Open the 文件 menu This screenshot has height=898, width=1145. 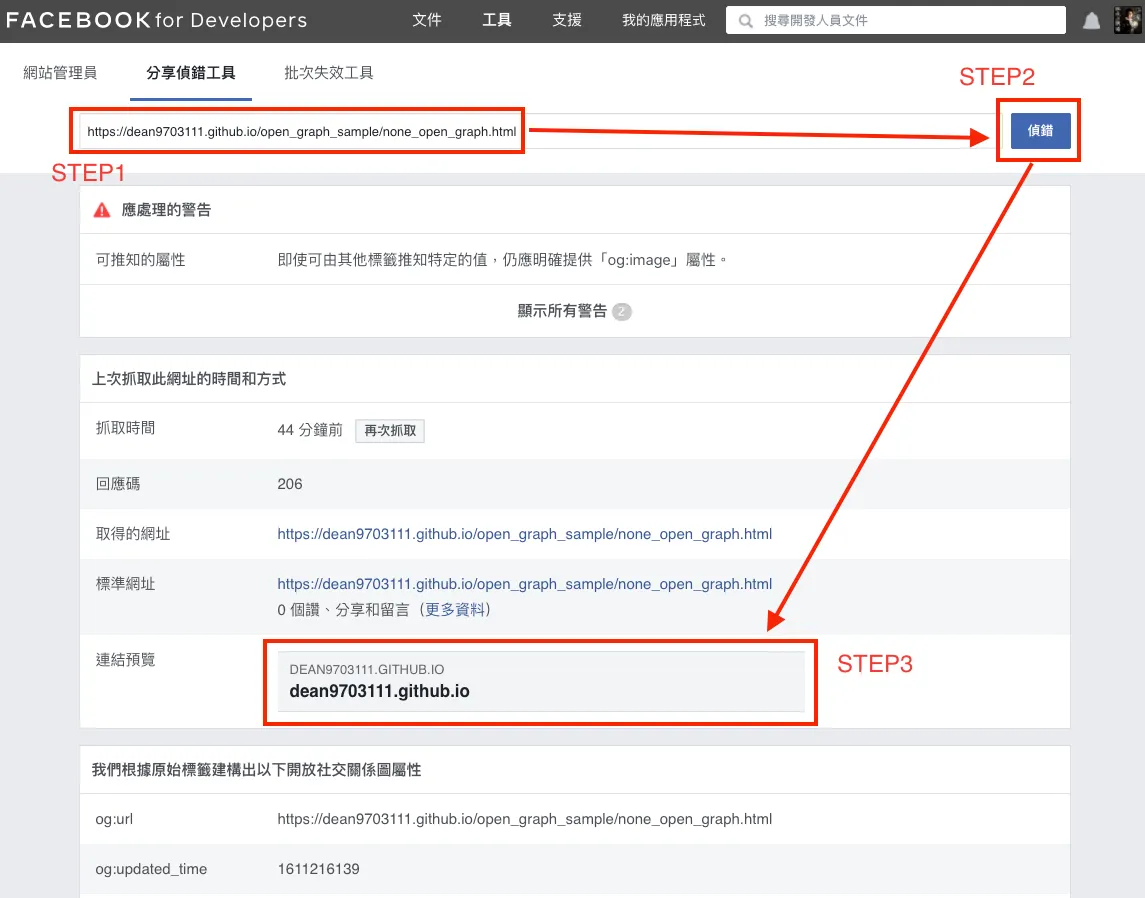[x=426, y=20]
